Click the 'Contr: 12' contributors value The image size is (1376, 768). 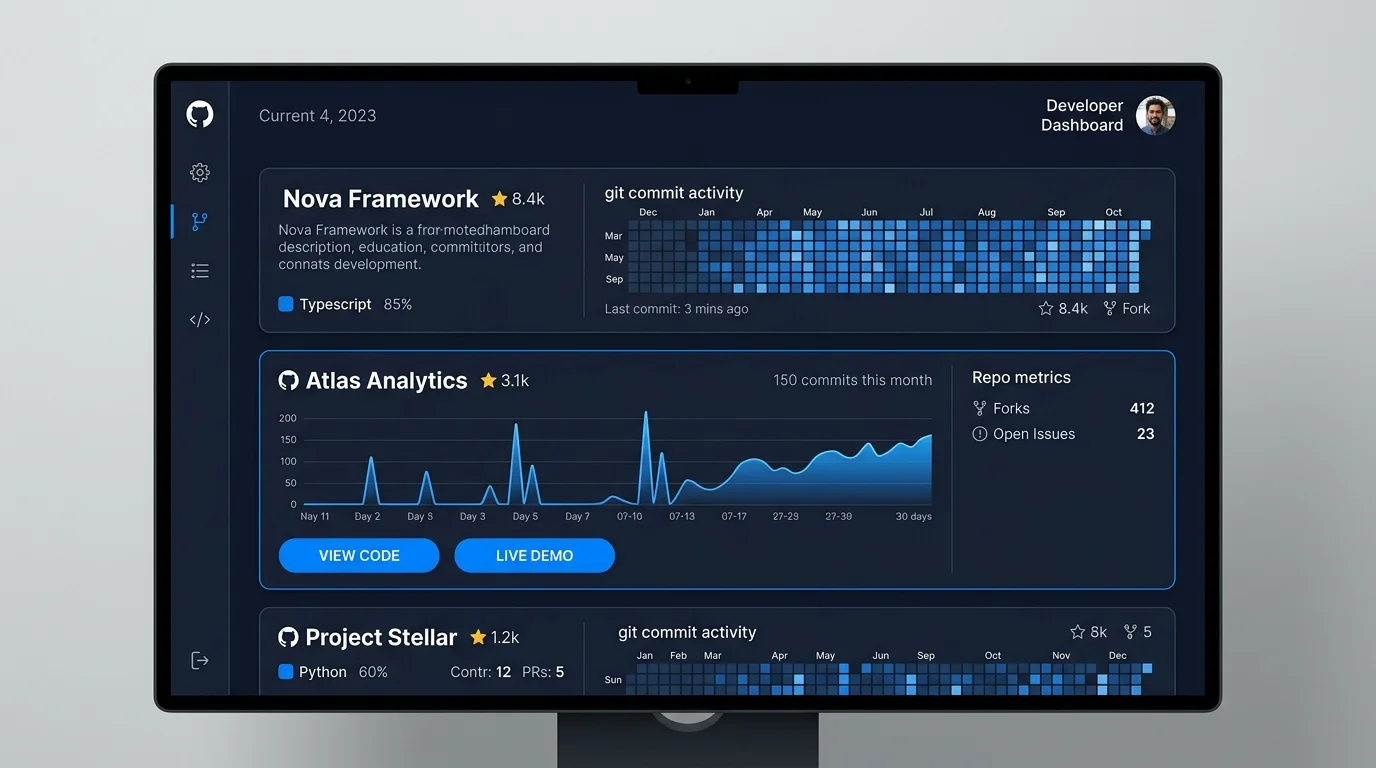480,672
